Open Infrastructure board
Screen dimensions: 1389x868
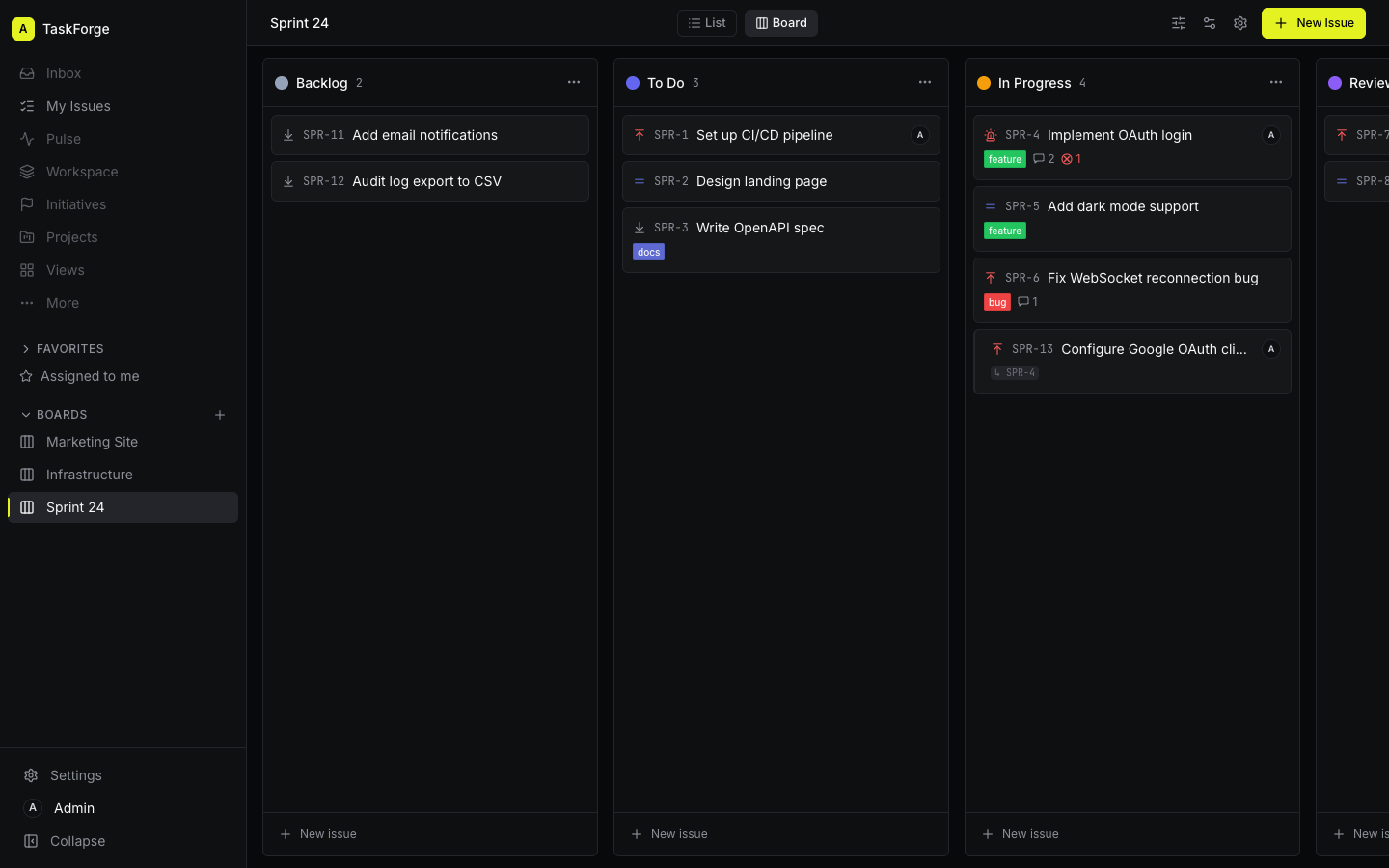[123, 475]
